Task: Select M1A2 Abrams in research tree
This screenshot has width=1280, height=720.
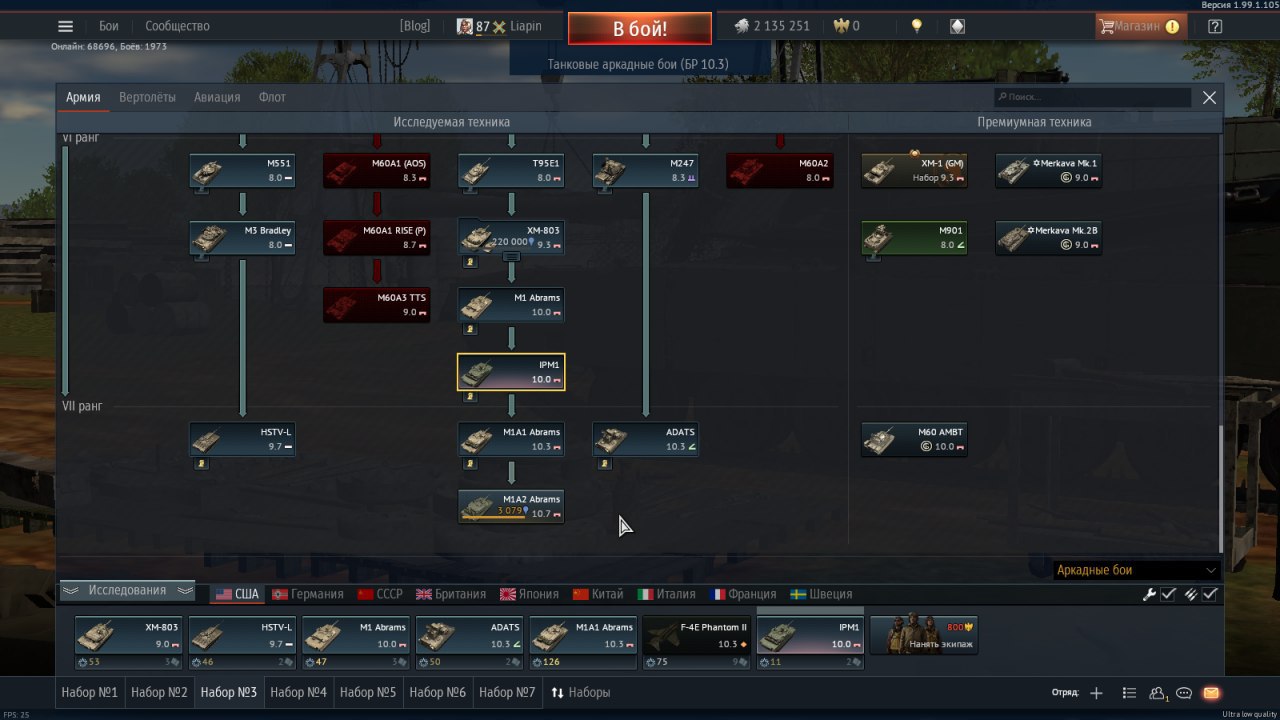Action: point(511,506)
